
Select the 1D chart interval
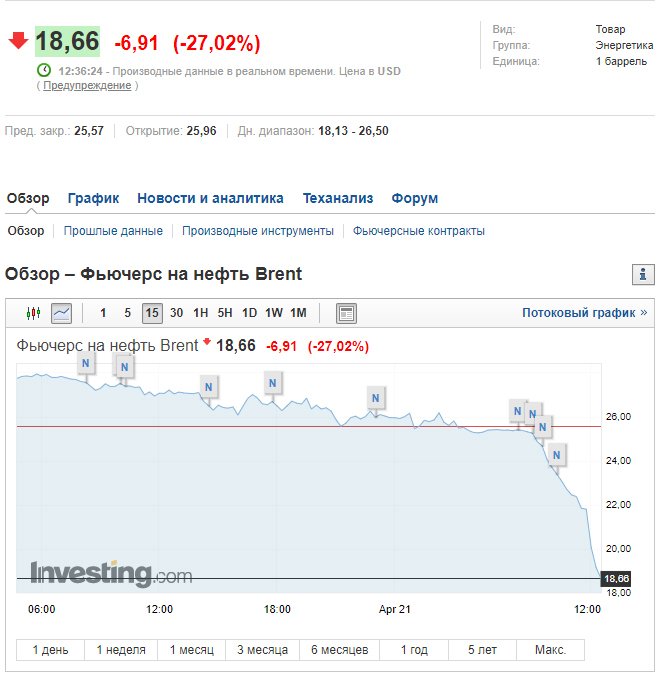pyautogui.click(x=249, y=313)
